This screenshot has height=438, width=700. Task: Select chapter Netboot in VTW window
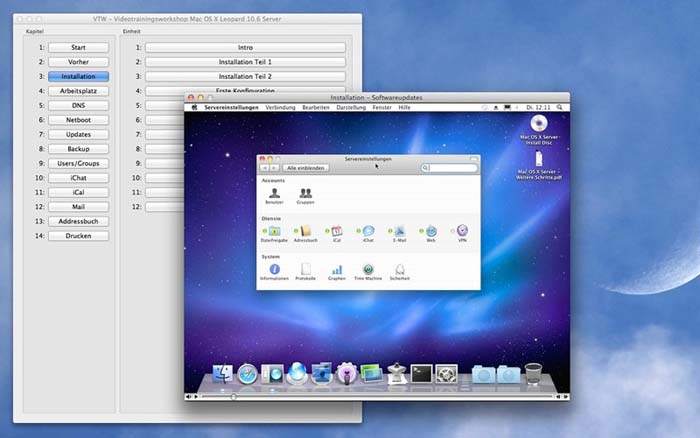pyautogui.click(x=78, y=120)
